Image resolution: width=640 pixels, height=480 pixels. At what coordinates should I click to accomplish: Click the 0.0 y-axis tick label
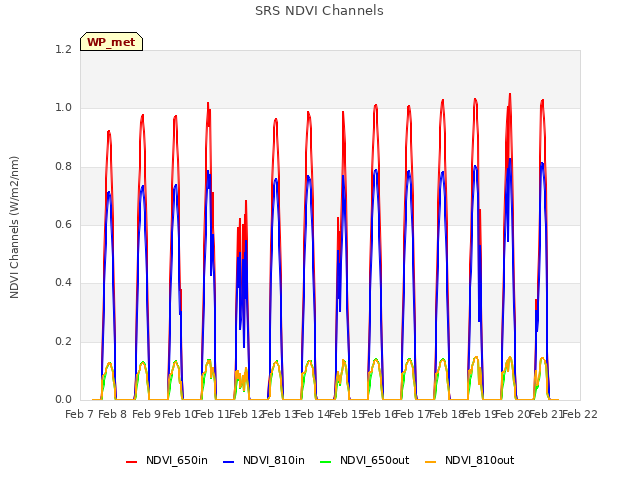pos(63,400)
